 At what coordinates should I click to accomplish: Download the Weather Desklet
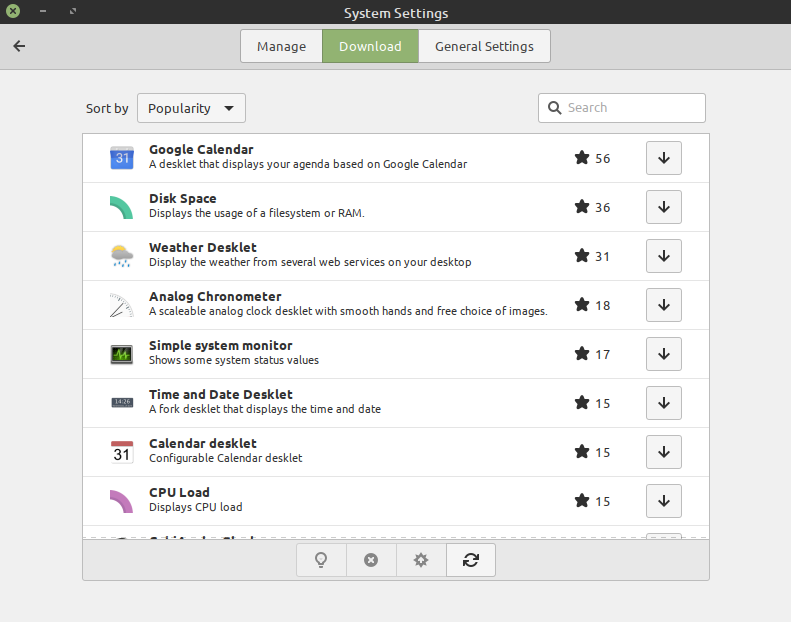click(664, 256)
